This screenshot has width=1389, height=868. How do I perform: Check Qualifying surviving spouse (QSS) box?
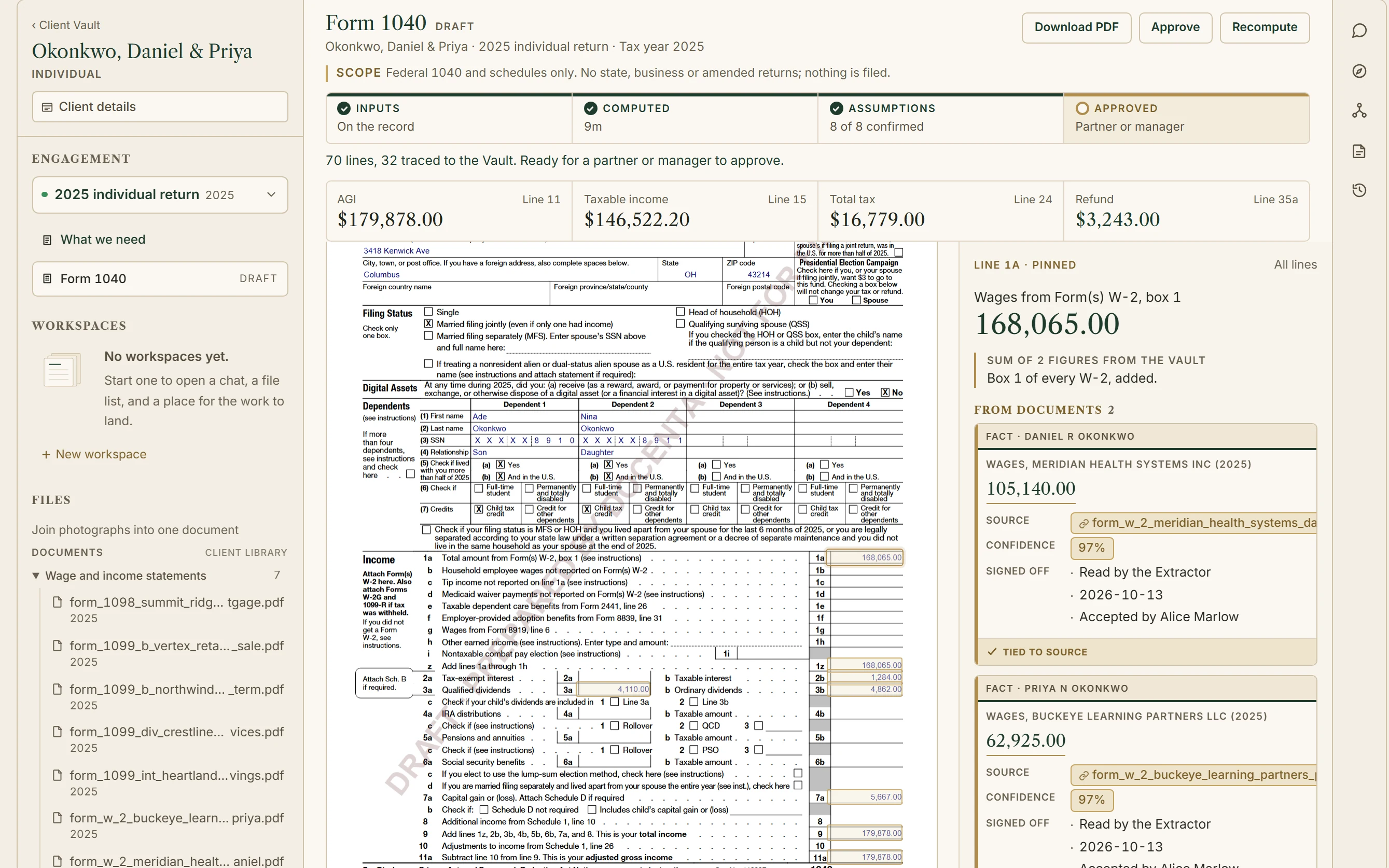click(680, 324)
